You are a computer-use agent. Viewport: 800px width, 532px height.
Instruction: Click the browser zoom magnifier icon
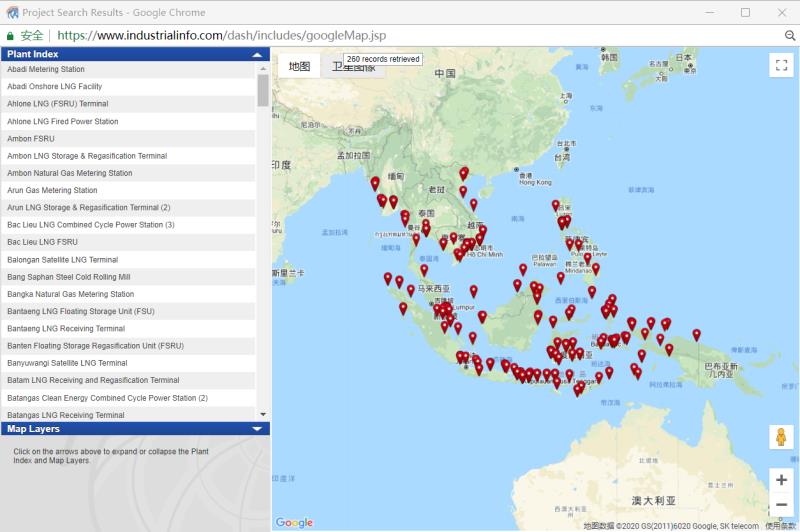(789, 35)
